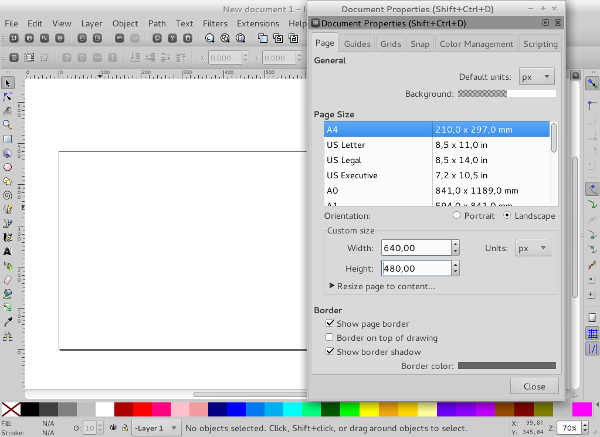Select the Paint Bucket tool
This screenshot has width=600, height=437.
click(8, 294)
